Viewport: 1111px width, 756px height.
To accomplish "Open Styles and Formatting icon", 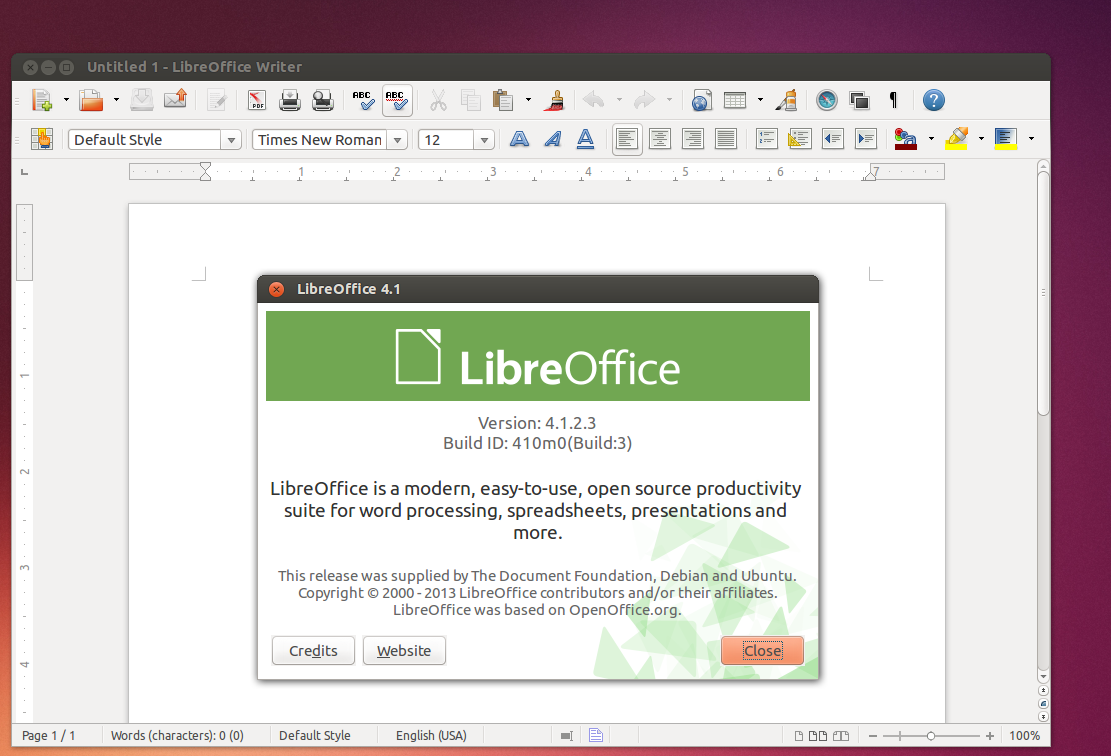I will [42, 138].
